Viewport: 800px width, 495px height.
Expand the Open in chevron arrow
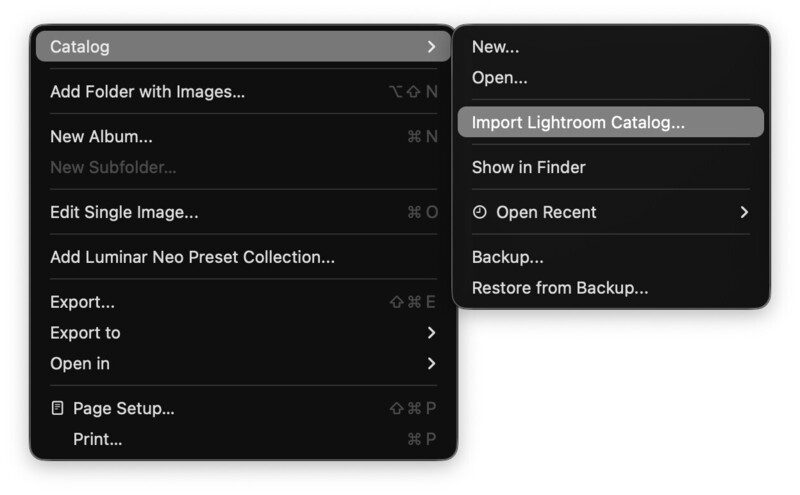click(432, 363)
